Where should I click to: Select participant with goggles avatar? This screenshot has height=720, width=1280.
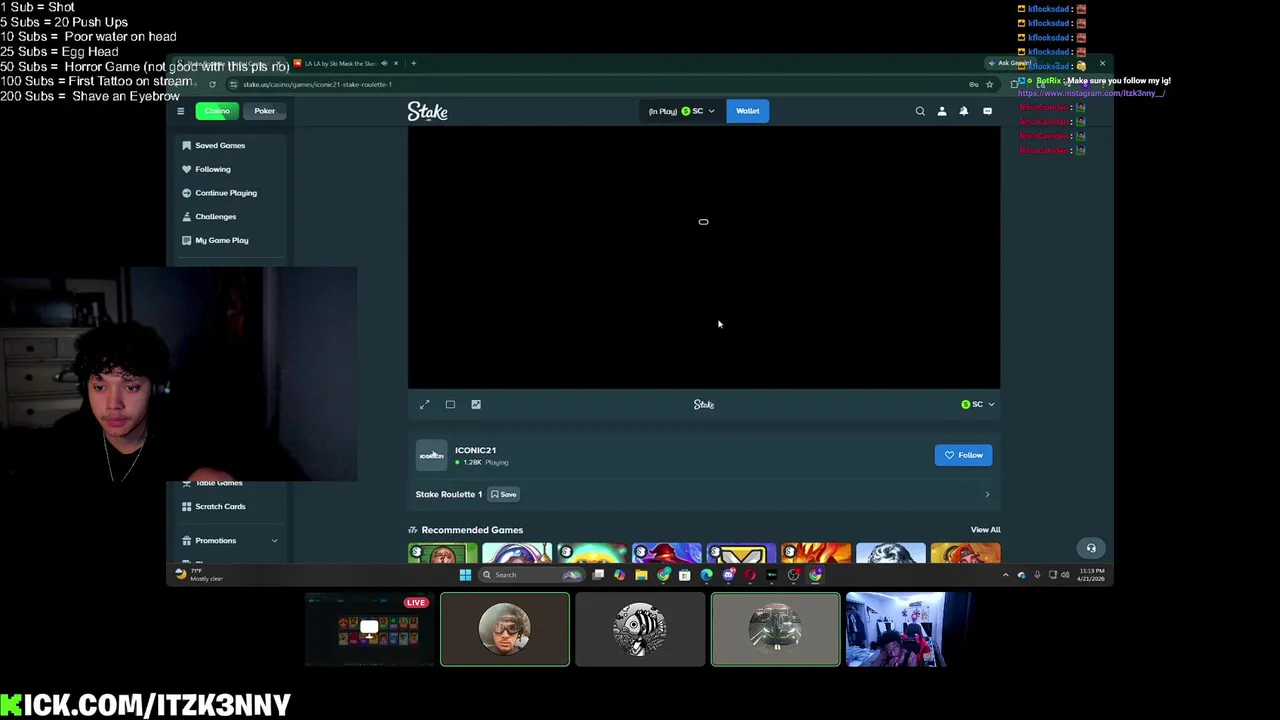coord(505,629)
